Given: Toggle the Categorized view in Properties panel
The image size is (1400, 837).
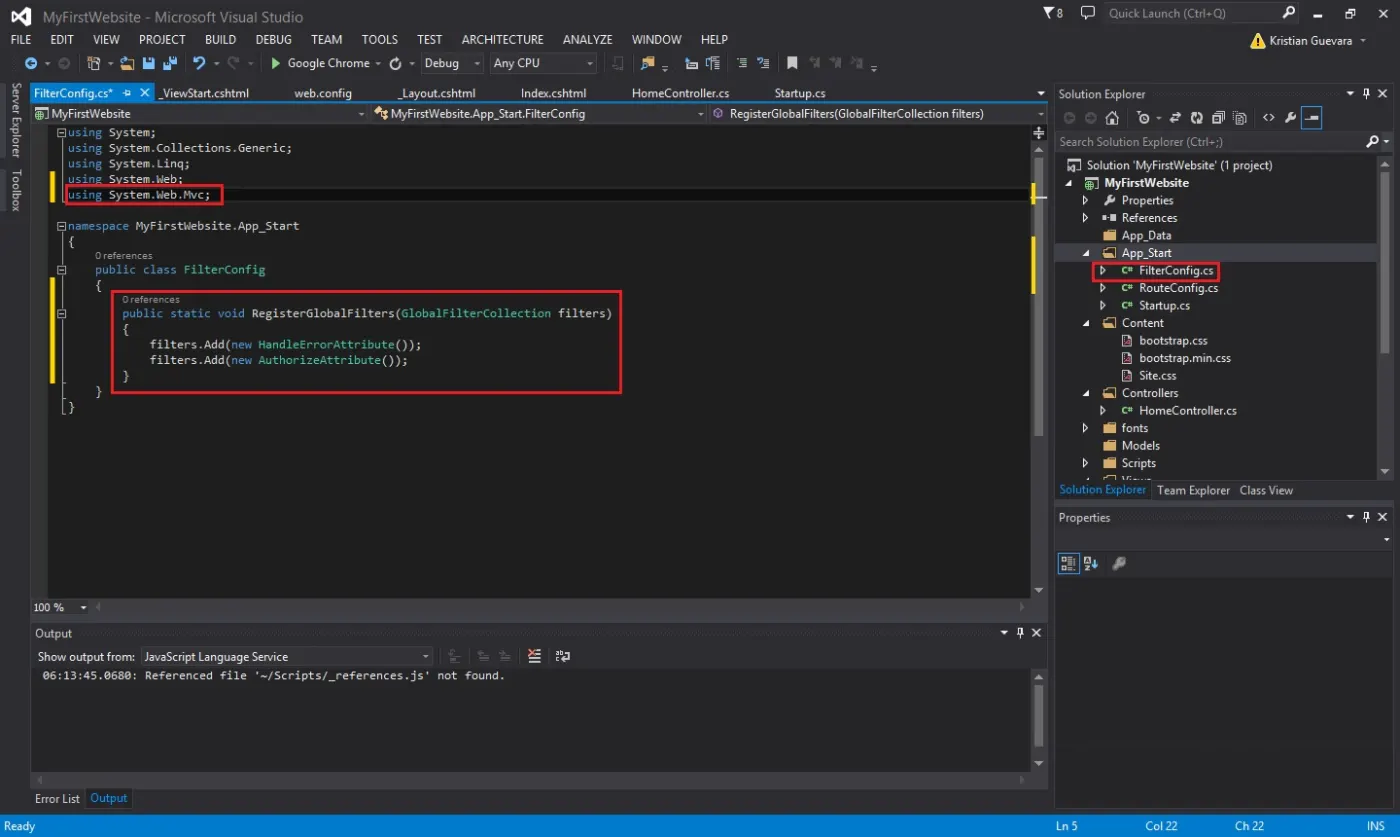Looking at the screenshot, I should 1067,563.
